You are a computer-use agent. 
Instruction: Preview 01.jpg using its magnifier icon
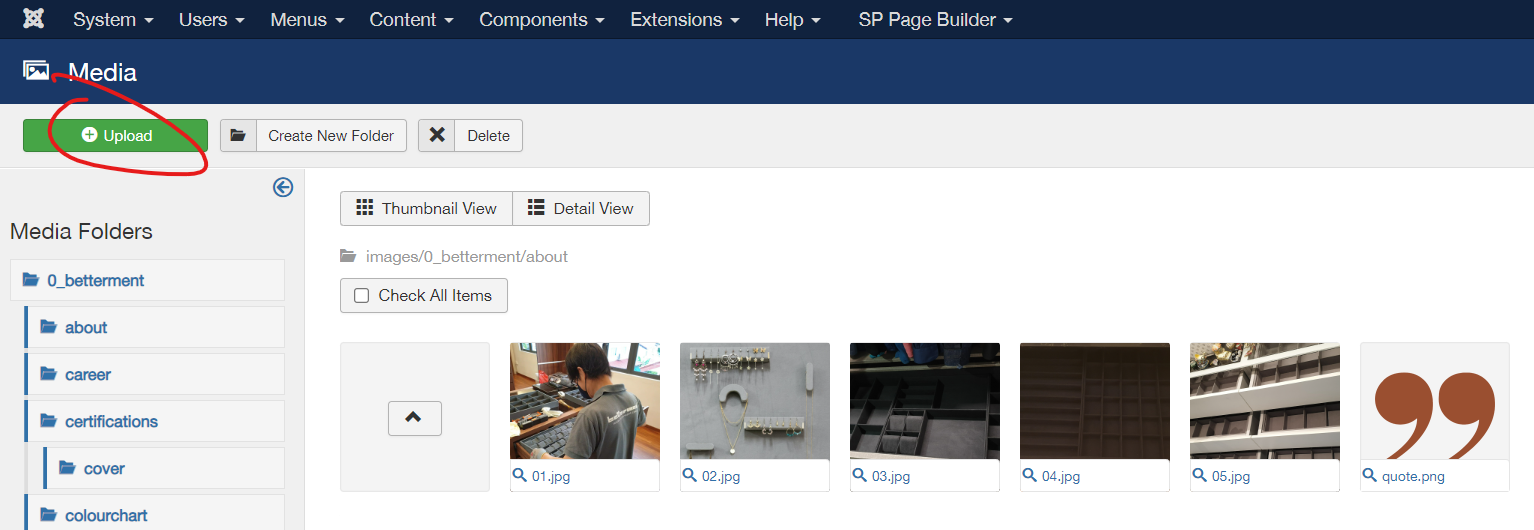point(520,476)
